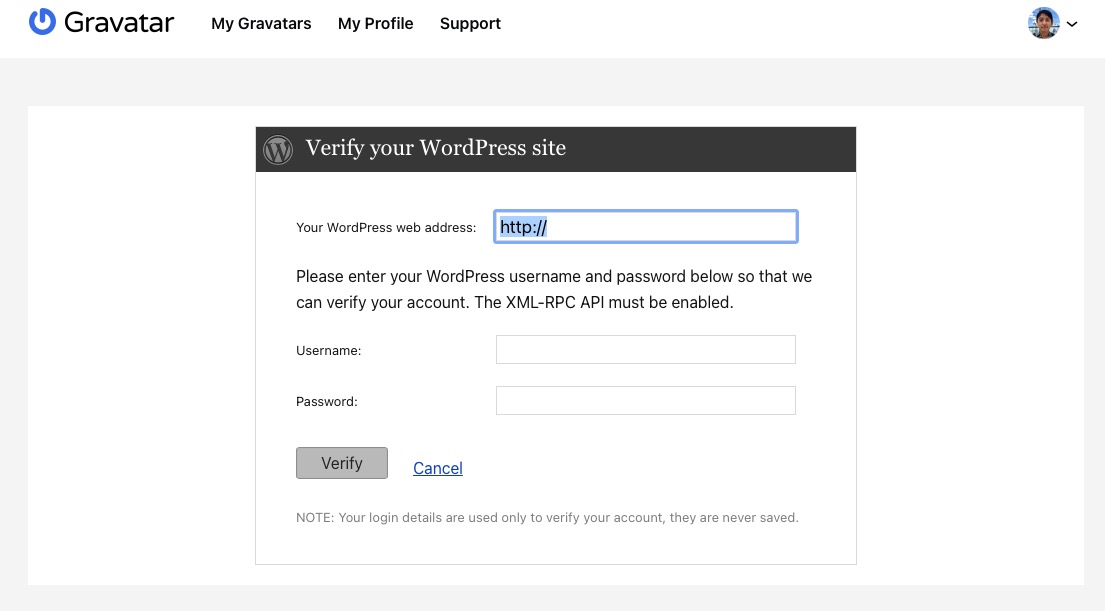Click the NOTE about login details text
This screenshot has height=611, width=1105.
547,517
